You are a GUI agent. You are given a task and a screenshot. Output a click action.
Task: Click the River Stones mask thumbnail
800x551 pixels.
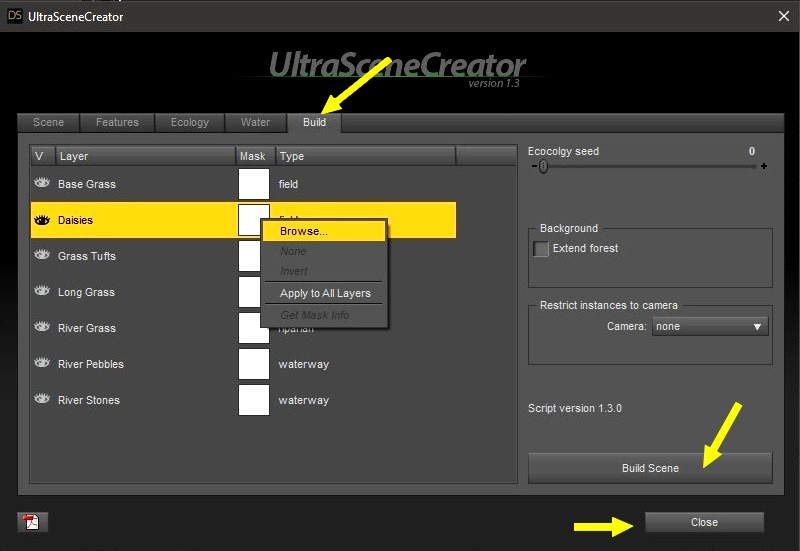(254, 400)
